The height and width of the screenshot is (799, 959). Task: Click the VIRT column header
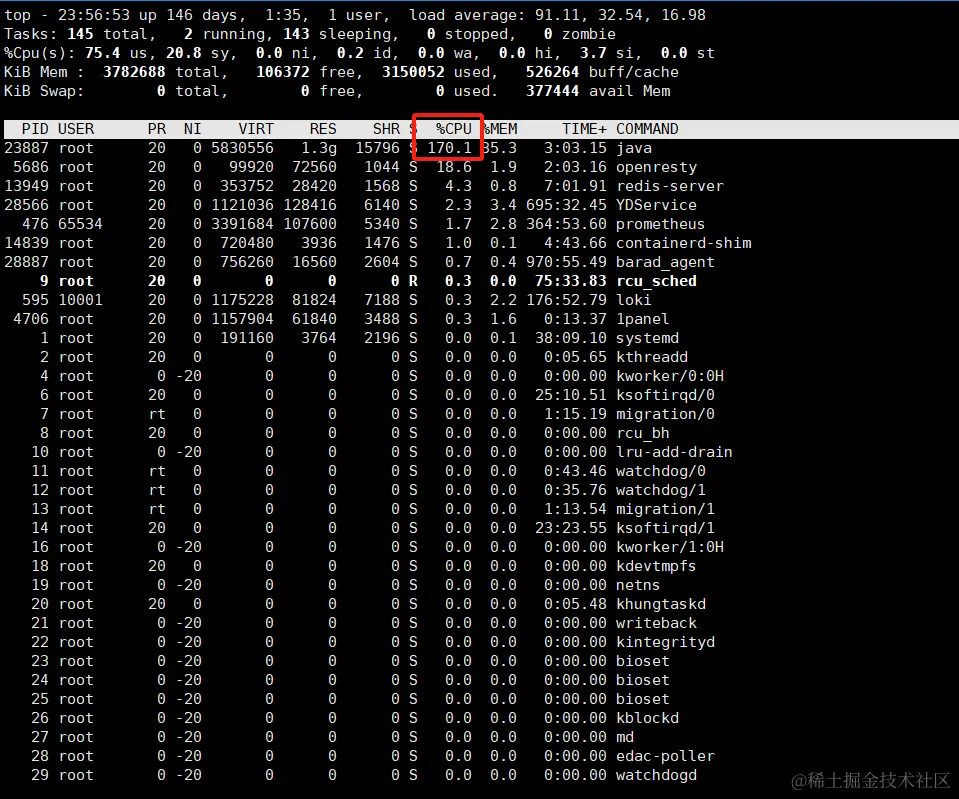tap(256, 129)
